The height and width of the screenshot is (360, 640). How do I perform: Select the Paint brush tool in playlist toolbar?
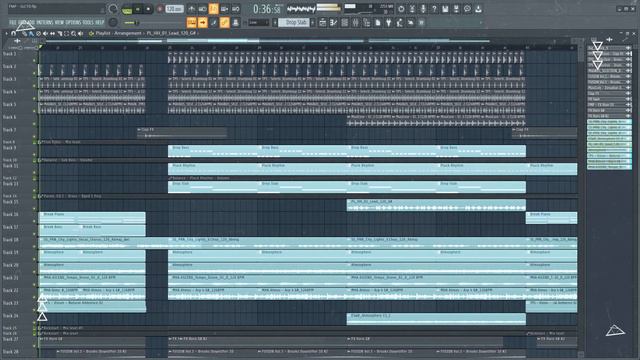click(31, 33)
